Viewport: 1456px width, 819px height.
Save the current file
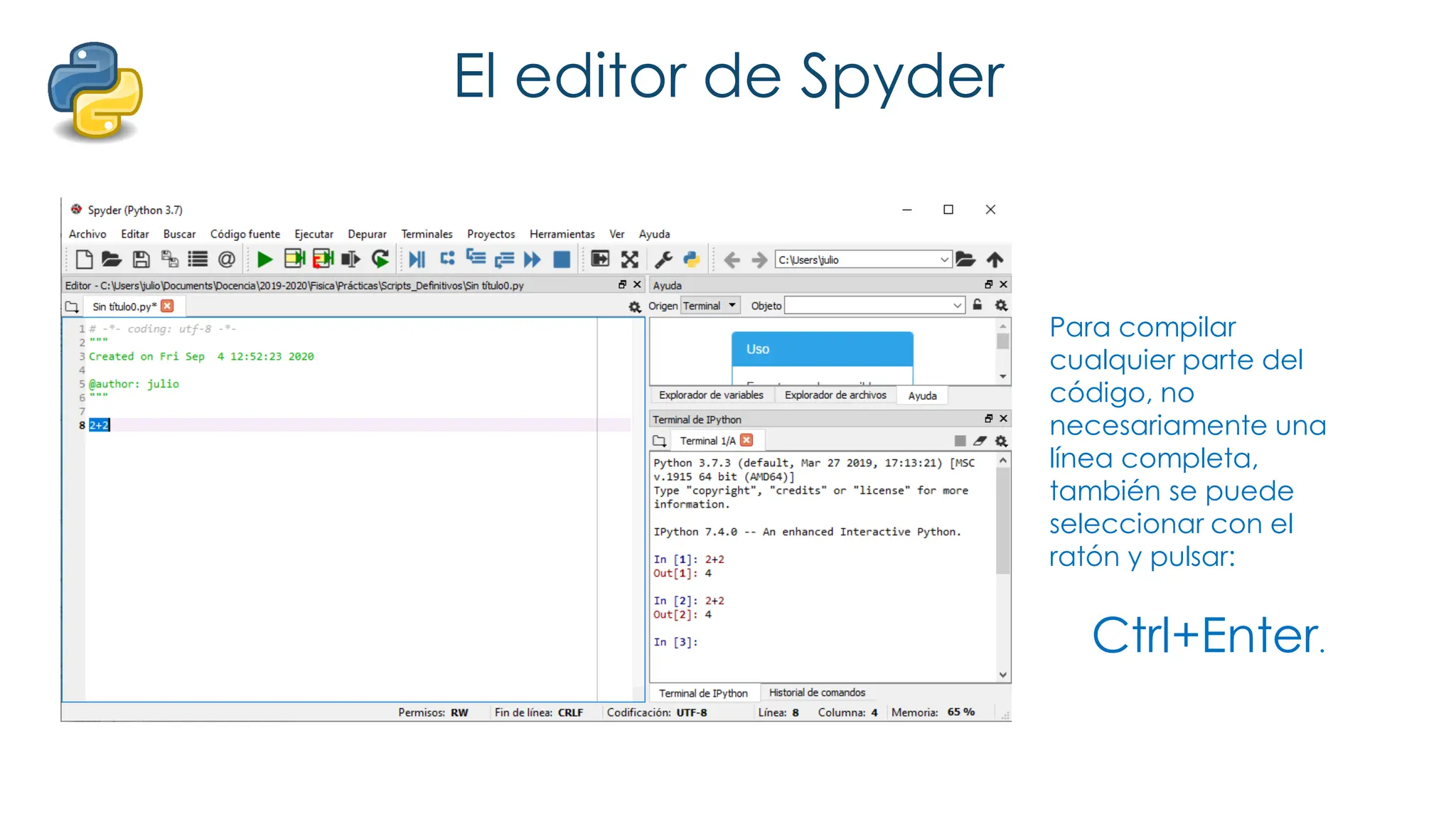(141, 259)
